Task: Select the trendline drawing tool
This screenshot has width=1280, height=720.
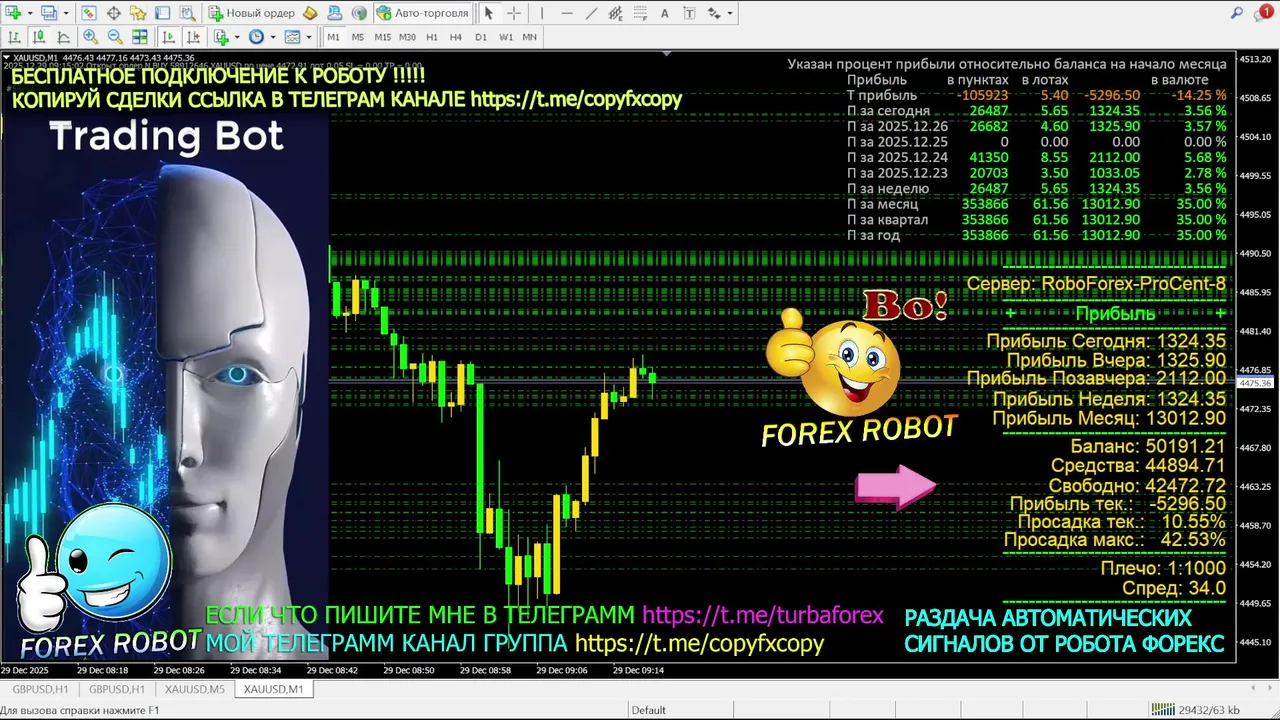Action: point(591,13)
